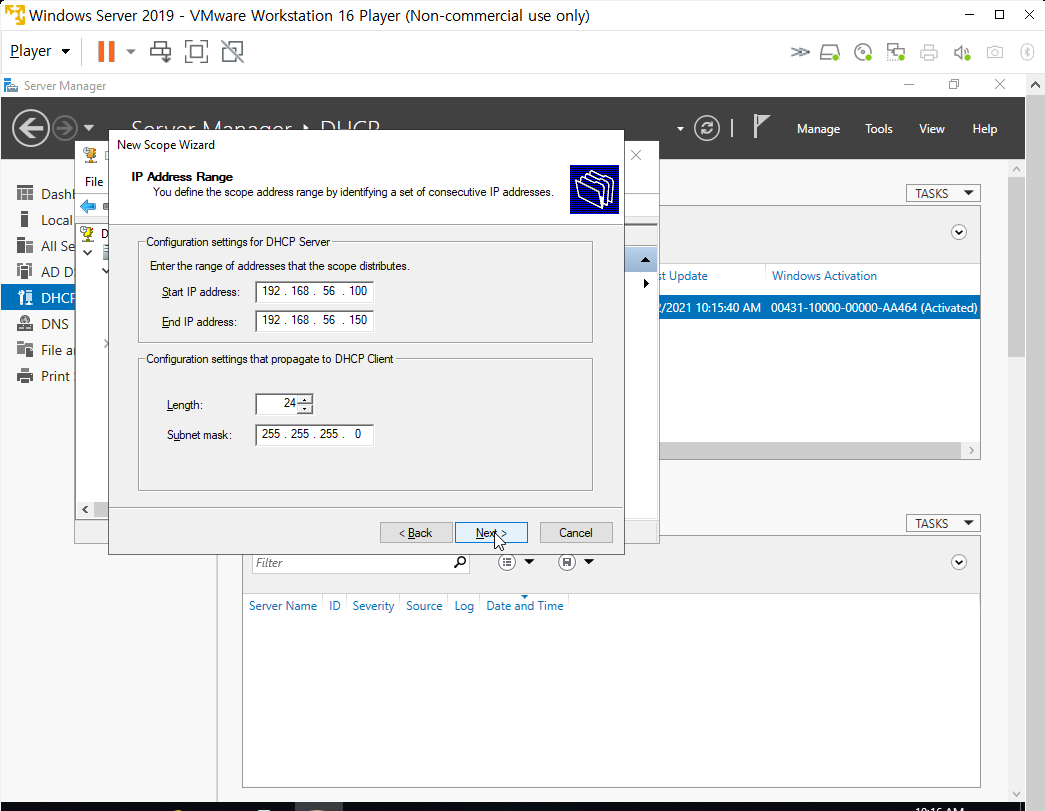Open the power options dropdown beside pause
This screenshot has height=811, width=1045.
[x=131, y=51]
